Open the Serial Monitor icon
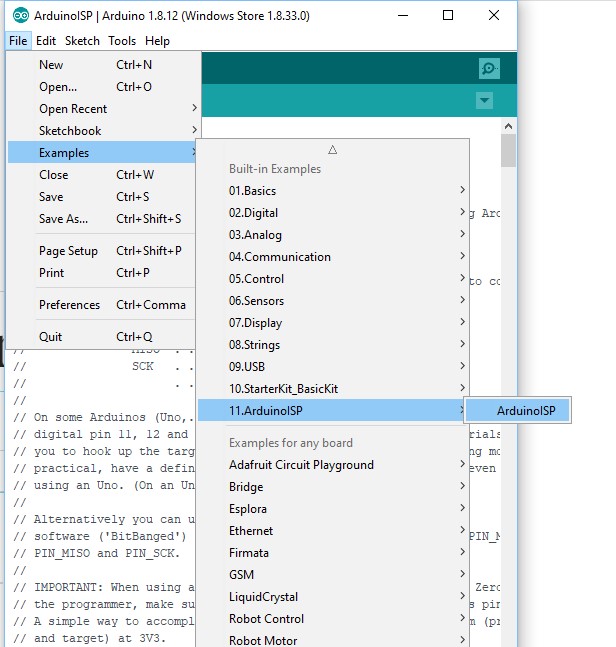The image size is (616, 647). pos(489,68)
